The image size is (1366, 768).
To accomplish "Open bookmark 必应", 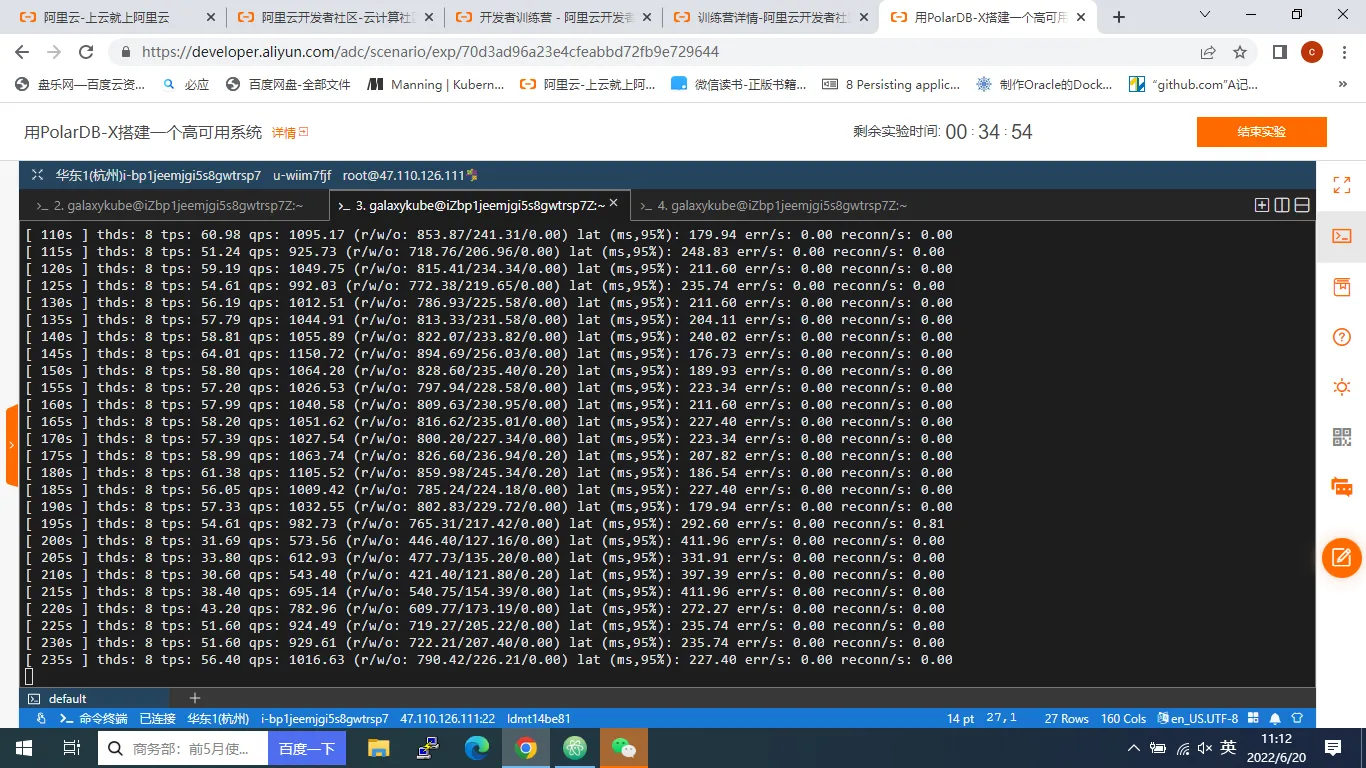I will tap(186, 85).
